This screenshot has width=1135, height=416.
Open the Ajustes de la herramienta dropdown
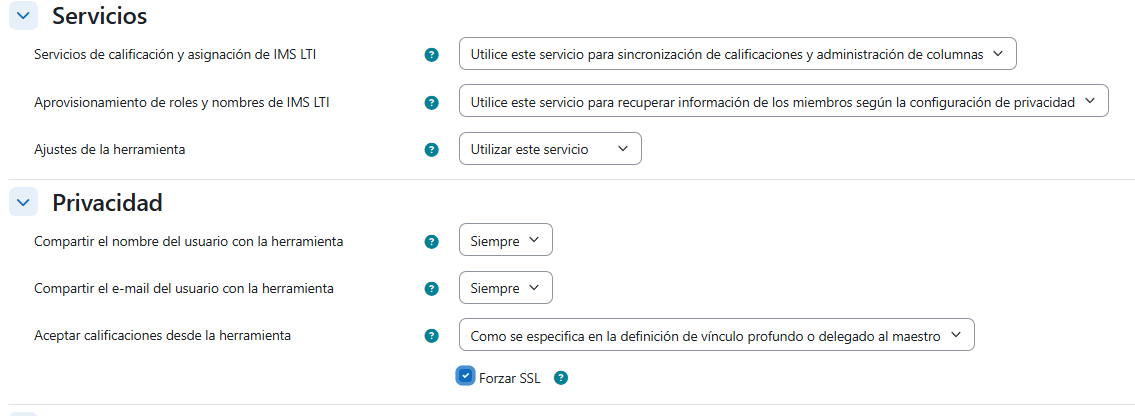[549, 149]
